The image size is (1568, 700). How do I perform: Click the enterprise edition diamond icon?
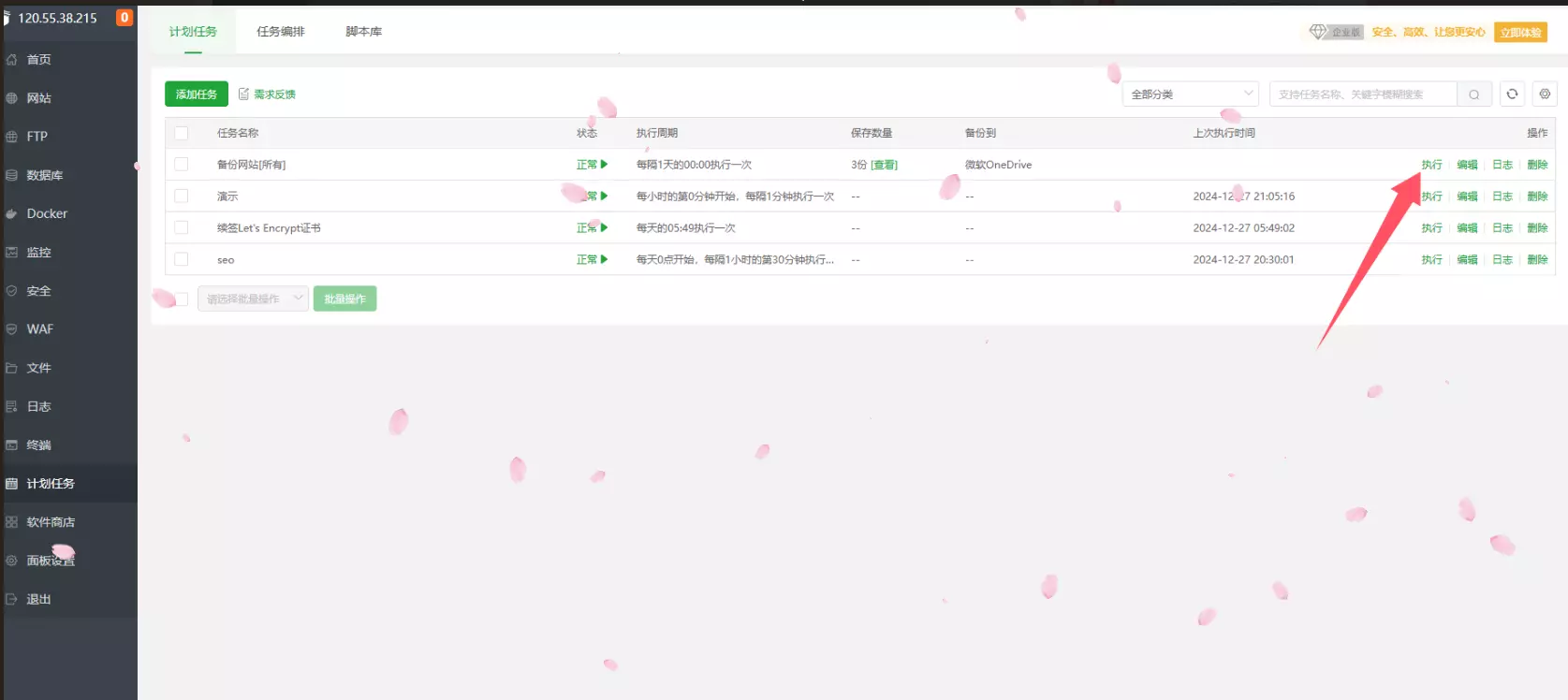(1318, 32)
